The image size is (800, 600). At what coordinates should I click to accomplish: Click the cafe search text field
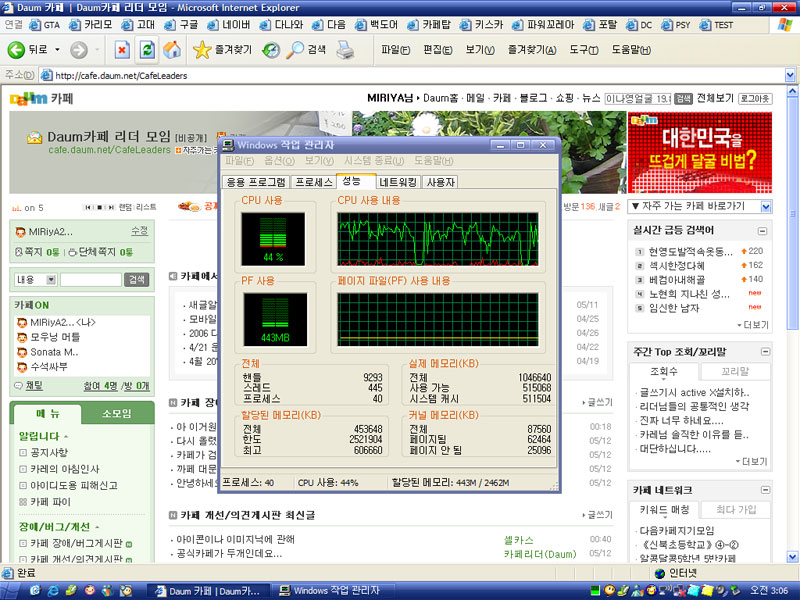click(x=91, y=280)
